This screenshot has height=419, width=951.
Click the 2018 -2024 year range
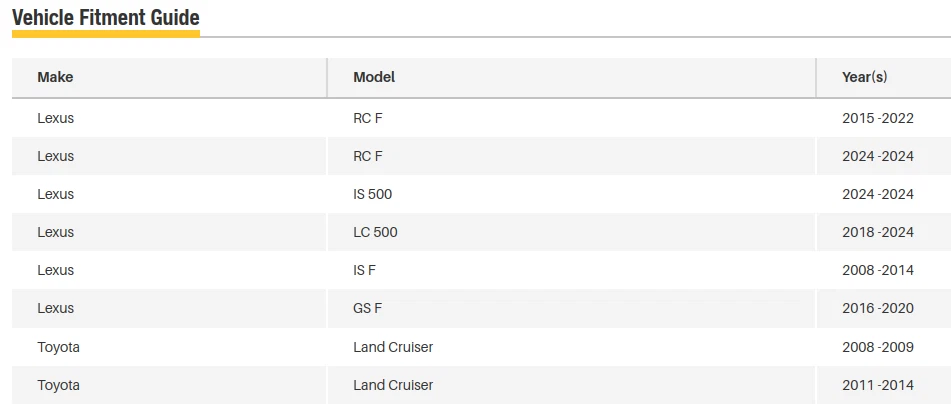(x=878, y=232)
